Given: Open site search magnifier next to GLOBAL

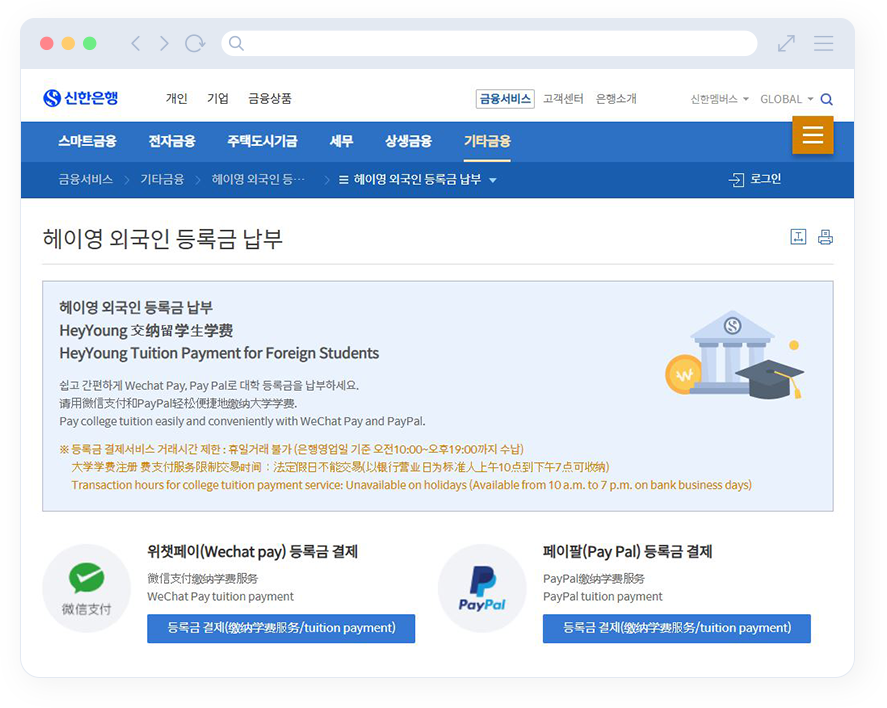Looking at the screenshot, I should pos(826,100).
